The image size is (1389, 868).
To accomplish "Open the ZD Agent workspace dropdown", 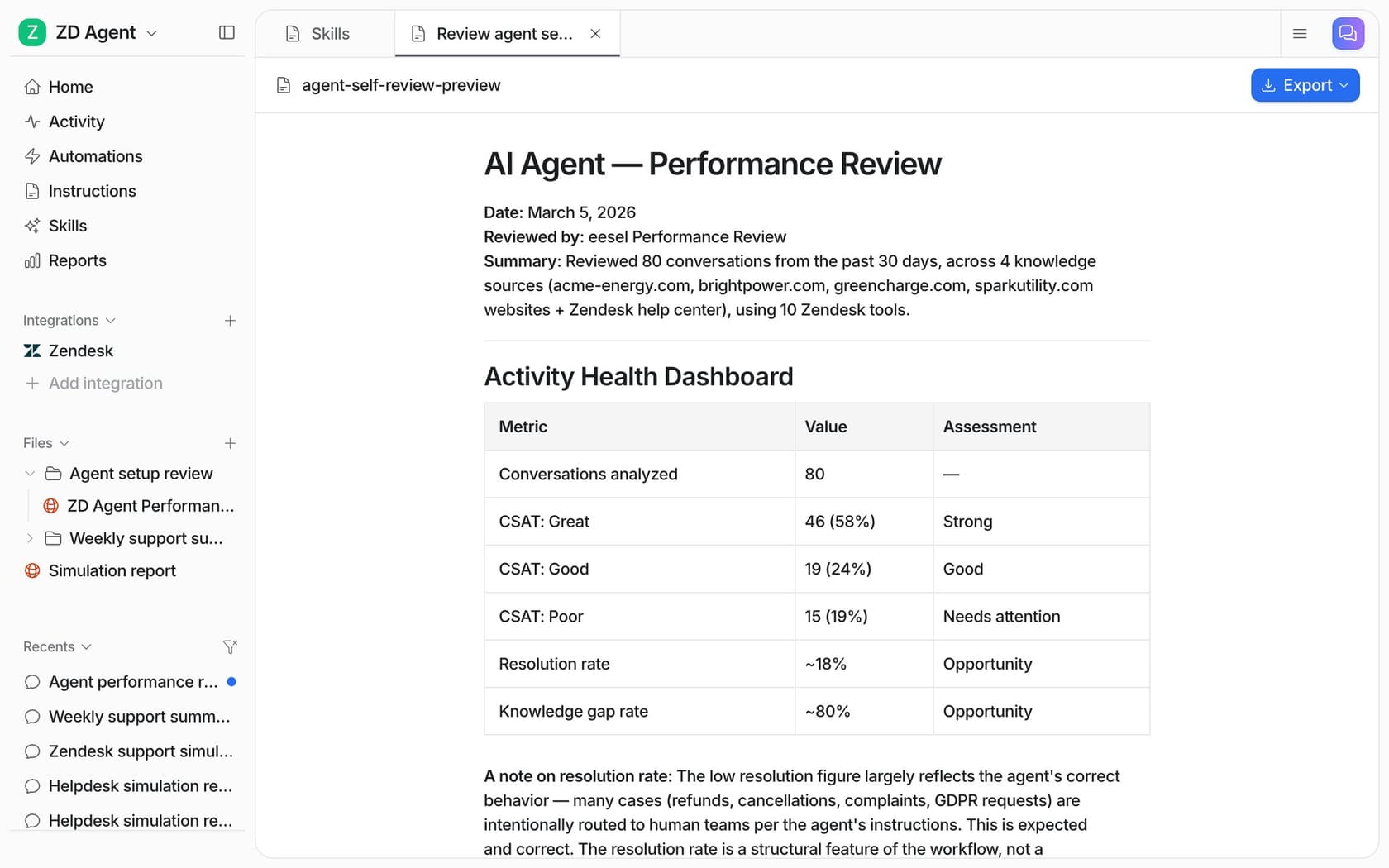I will [x=105, y=32].
